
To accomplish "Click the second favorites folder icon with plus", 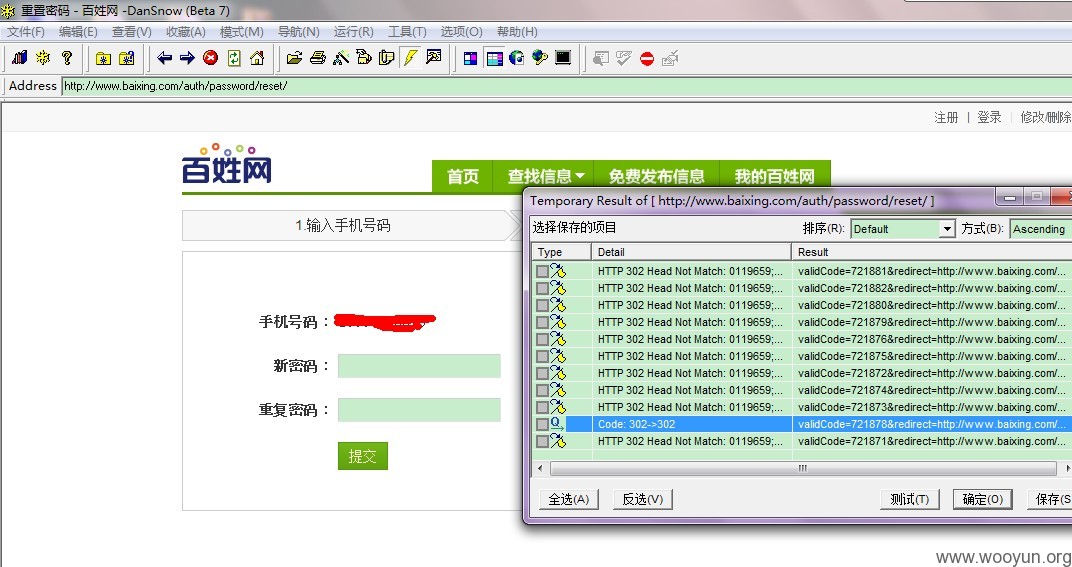I will pos(126,58).
